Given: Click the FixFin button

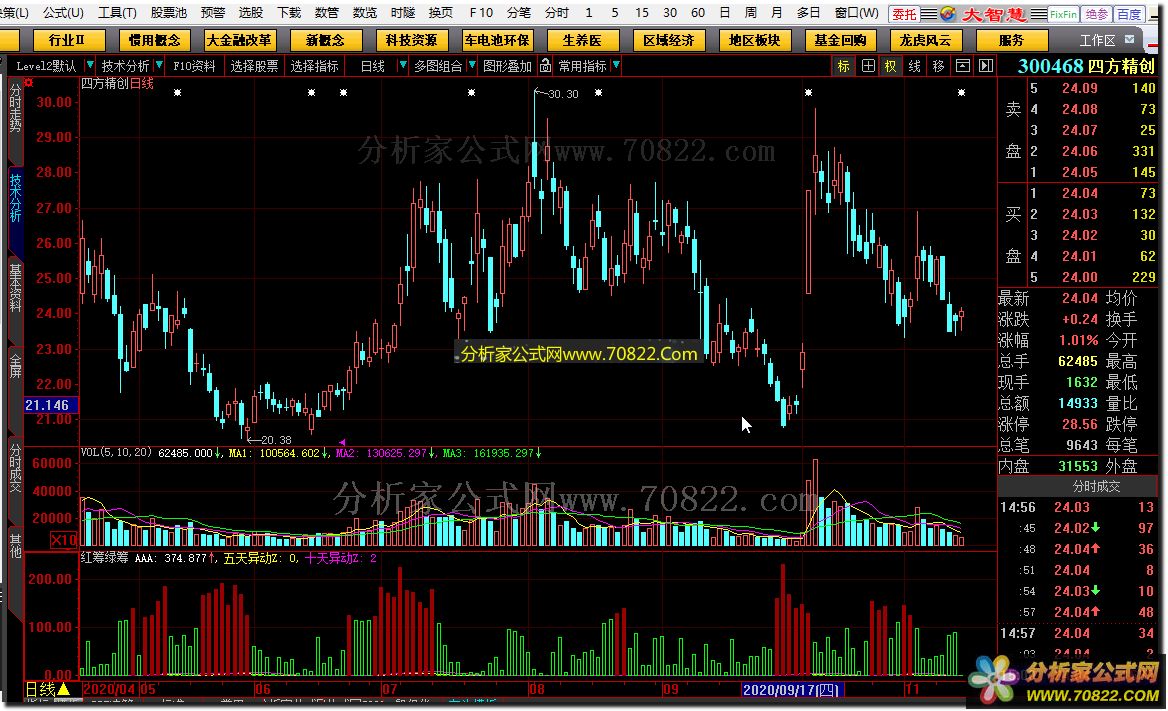Looking at the screenshot, I should [x=1063, y=13].
